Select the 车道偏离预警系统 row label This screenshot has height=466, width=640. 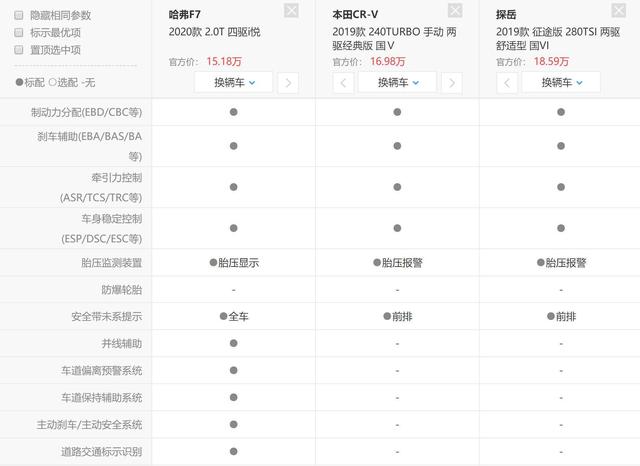(102, 371)
